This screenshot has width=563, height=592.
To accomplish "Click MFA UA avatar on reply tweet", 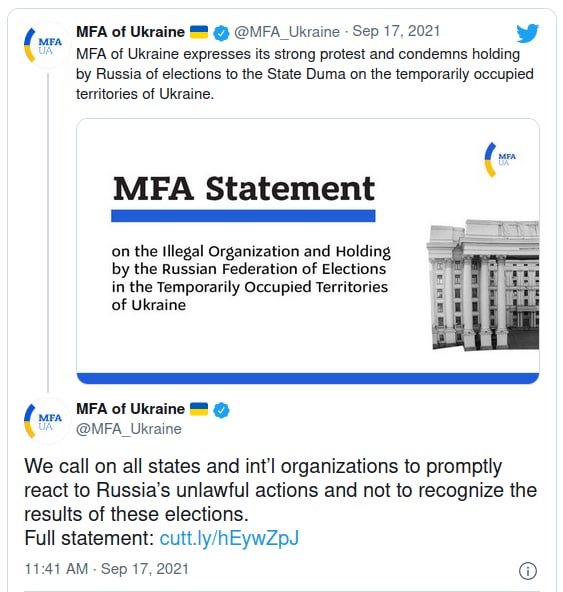I will 47,421.
